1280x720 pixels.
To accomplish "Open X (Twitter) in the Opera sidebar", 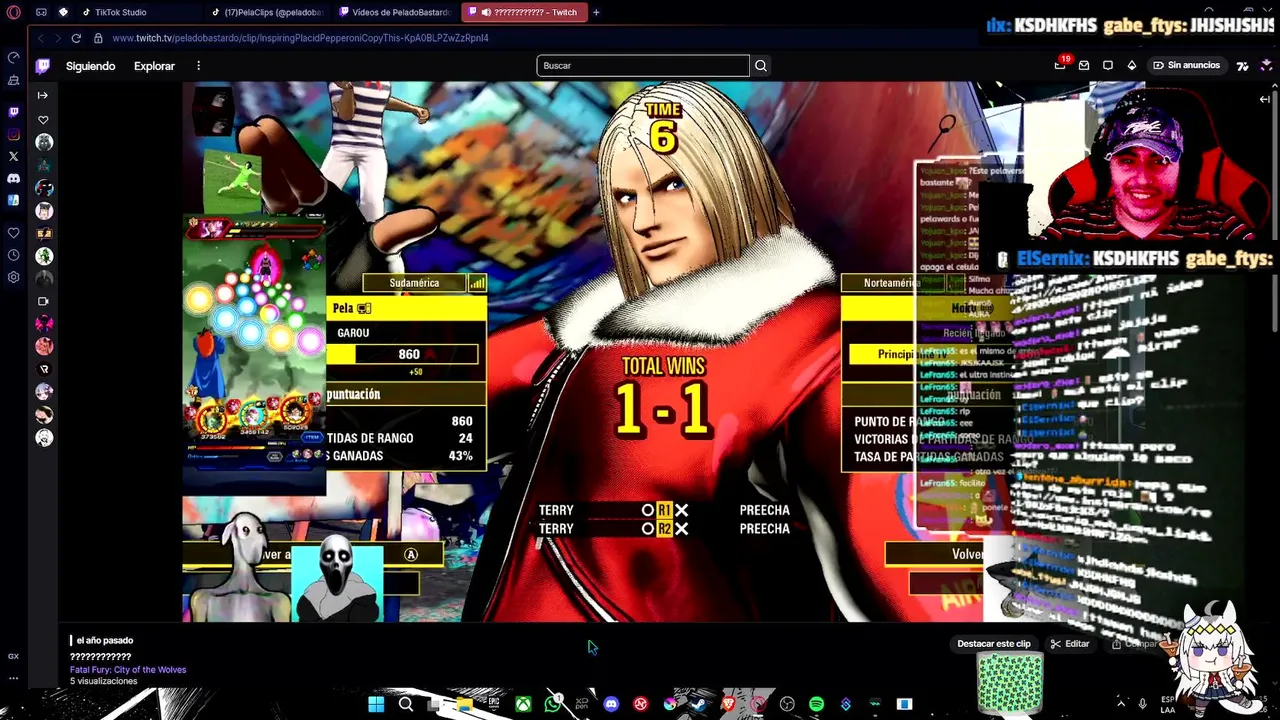I will (13, 156).
